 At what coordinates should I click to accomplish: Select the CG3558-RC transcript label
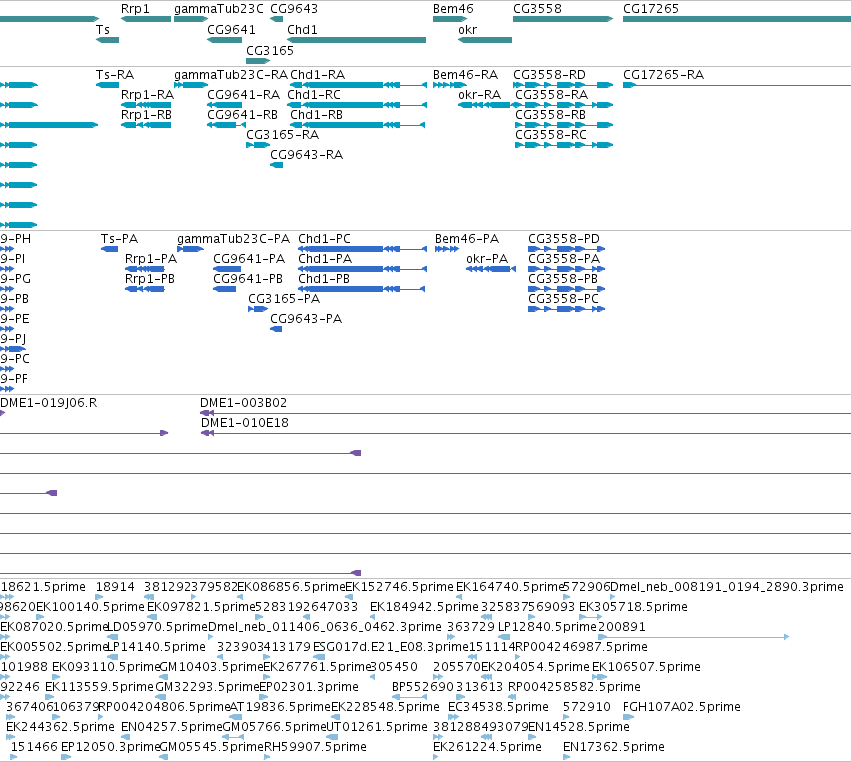pos(551,135)
